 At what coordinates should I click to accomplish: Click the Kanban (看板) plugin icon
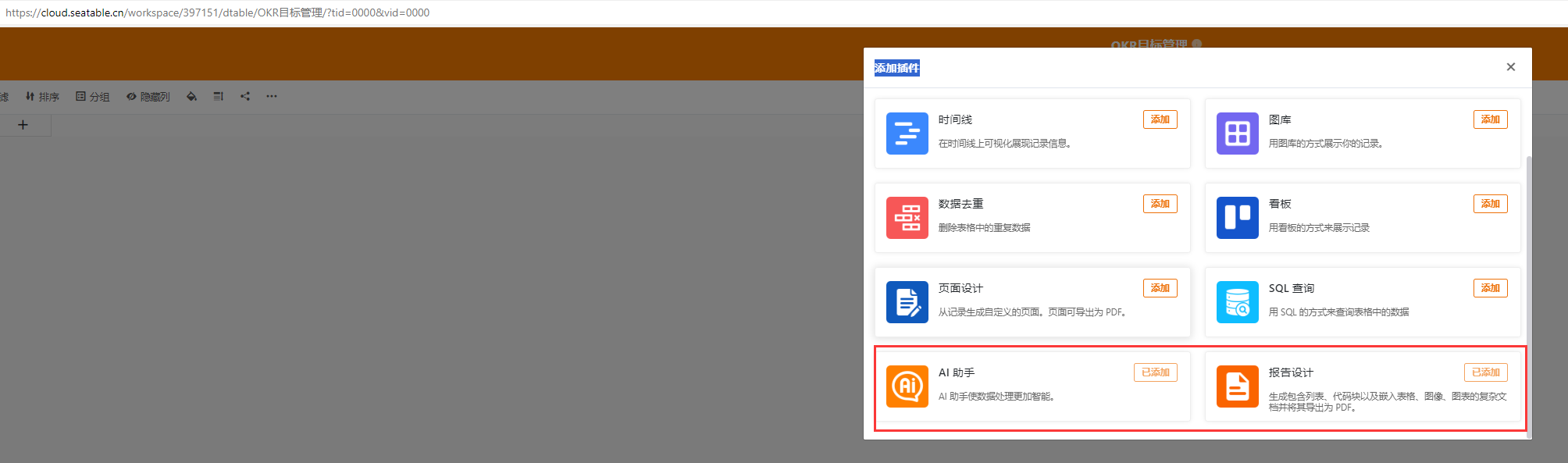(1237, 218)
